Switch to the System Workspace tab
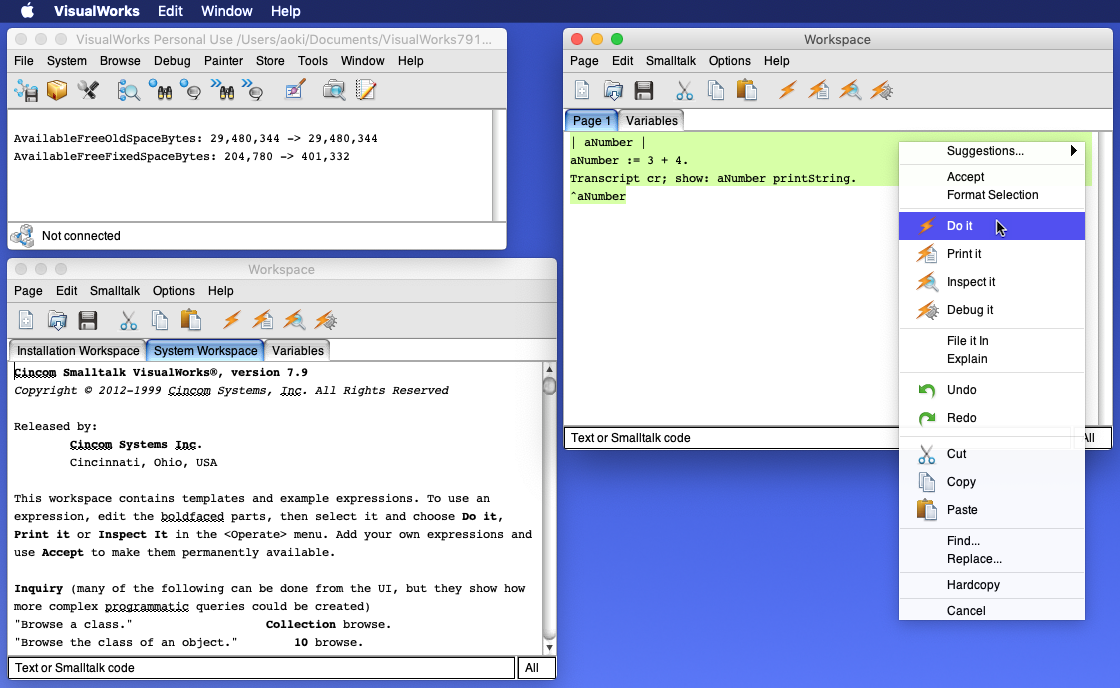This screenshot has height=688, width=1120. click(206, 351)
